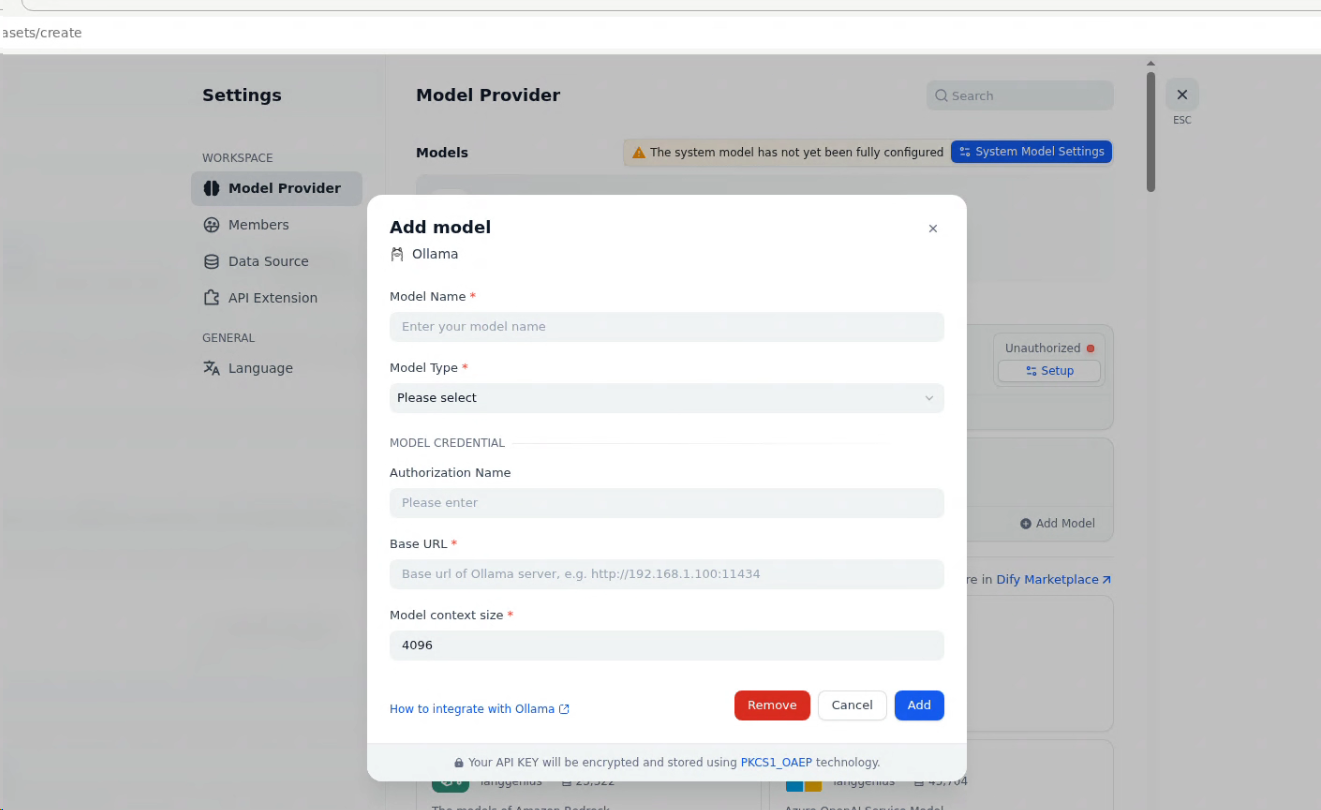The image size is (1321, 810).
Task: Open System Model Settings
Action: pos(1031,152)
